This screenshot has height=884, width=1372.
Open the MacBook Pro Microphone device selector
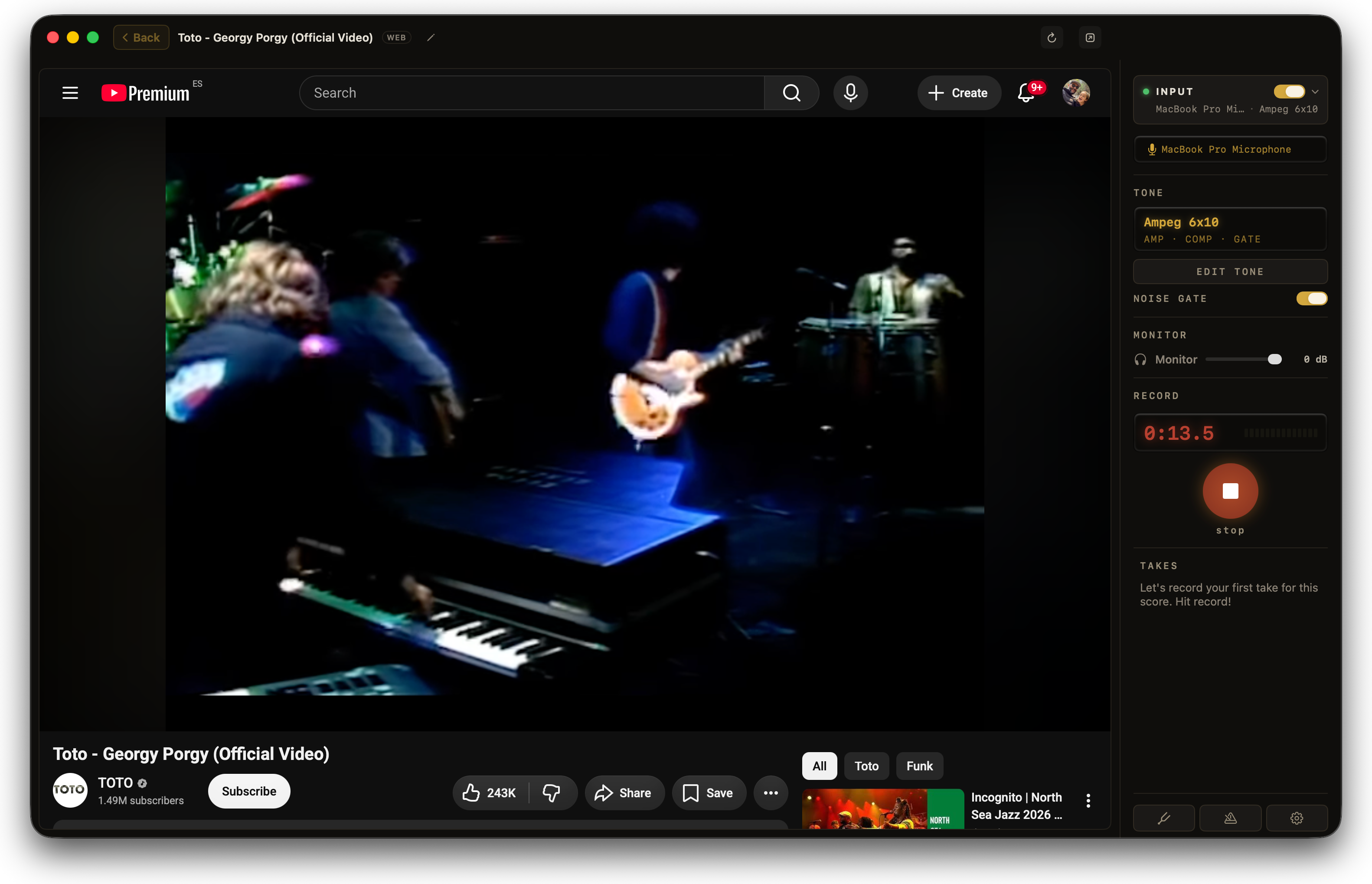point(1230,149)
